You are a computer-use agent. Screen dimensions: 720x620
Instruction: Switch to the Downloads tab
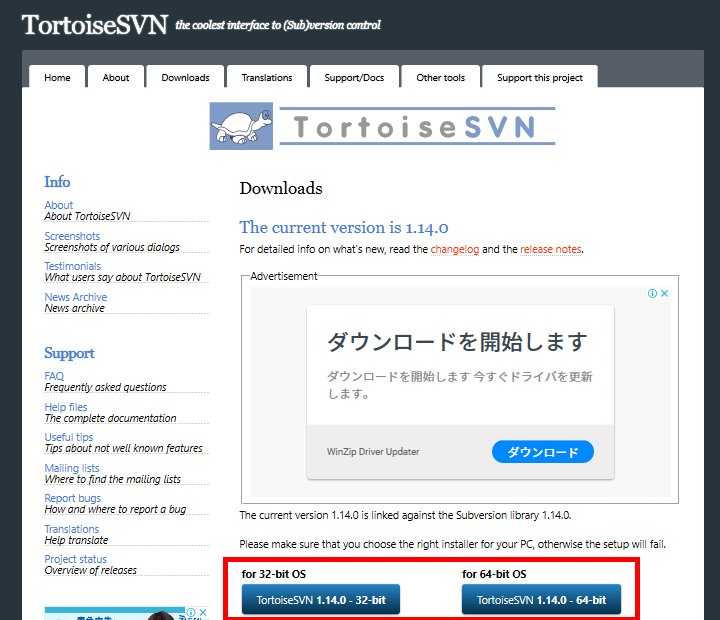[185, 77]
